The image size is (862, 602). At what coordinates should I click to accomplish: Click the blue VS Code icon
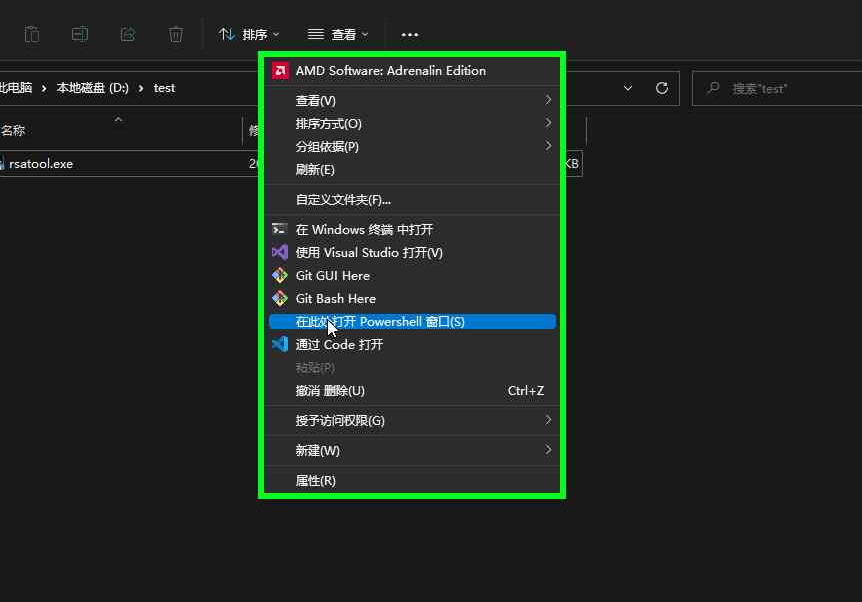pyautogui.click(x=280, y=345)
